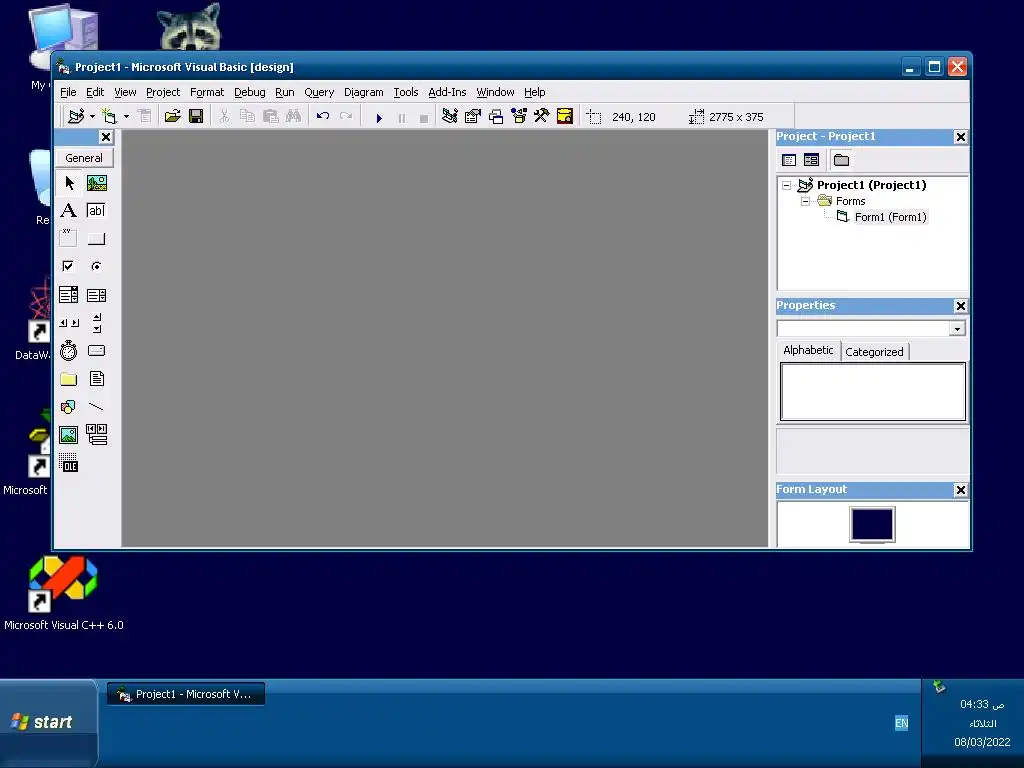Select Form1 (Form1) in the project tree
The height and width of the screenshot is (768, 1024).
tap(890, 217)
